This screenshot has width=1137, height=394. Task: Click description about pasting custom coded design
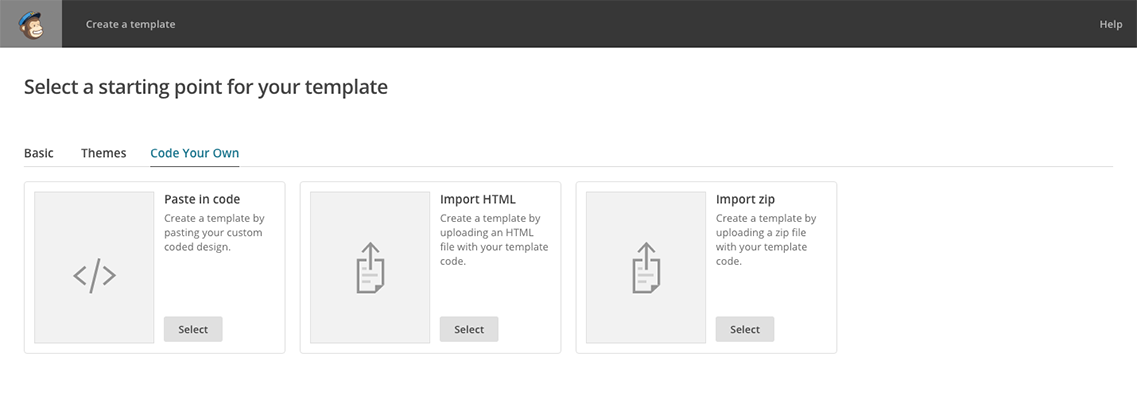pos(214,232)
